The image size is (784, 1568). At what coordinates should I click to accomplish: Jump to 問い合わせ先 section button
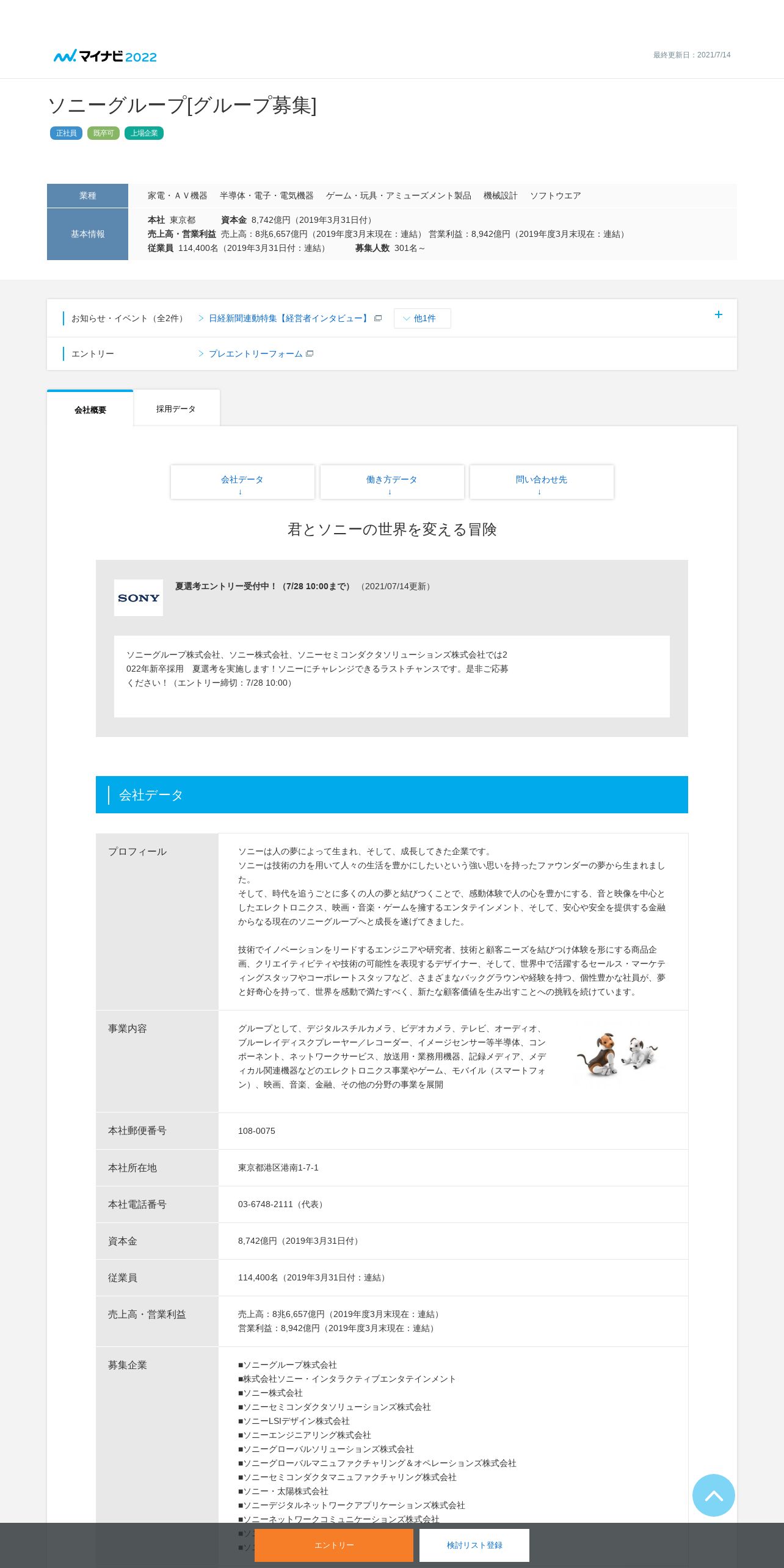(542, 482)
